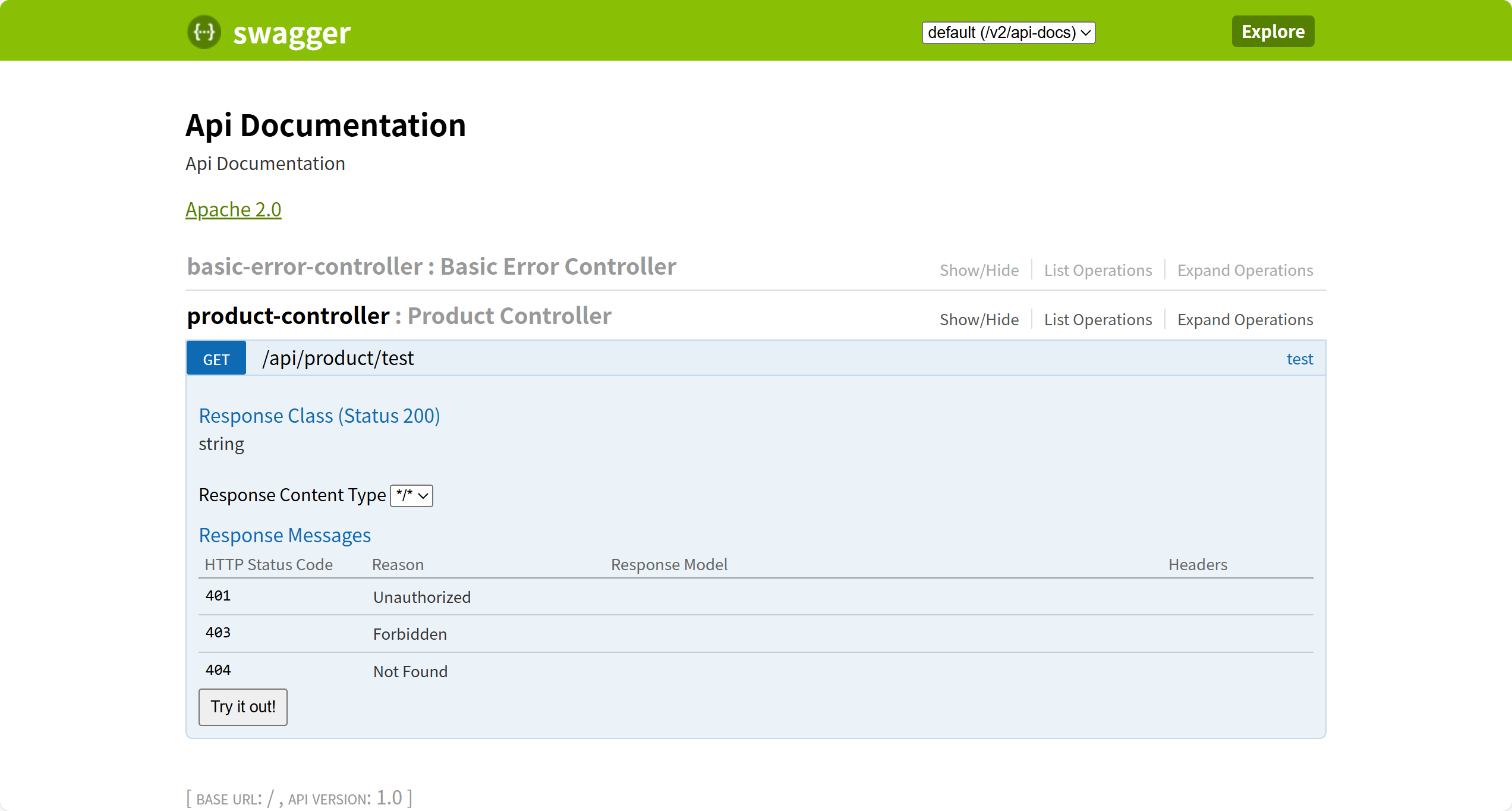Collapse the /api/product/test endpoint path
Image resolution: width=1512 pixels, height=811 pixels.
tap(338, 359)
